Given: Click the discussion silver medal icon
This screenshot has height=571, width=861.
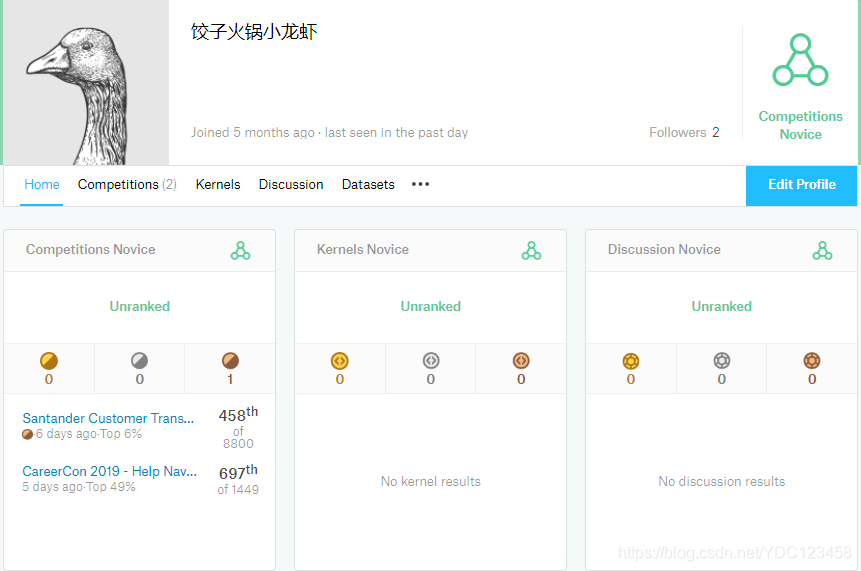Looking at the screenshot, I should click(x=722, y=361).
